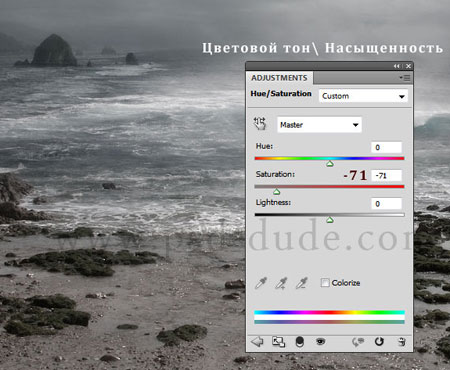Click the lower desaturated color bar
Screen dimensions: 450x370
pos(329,322)
